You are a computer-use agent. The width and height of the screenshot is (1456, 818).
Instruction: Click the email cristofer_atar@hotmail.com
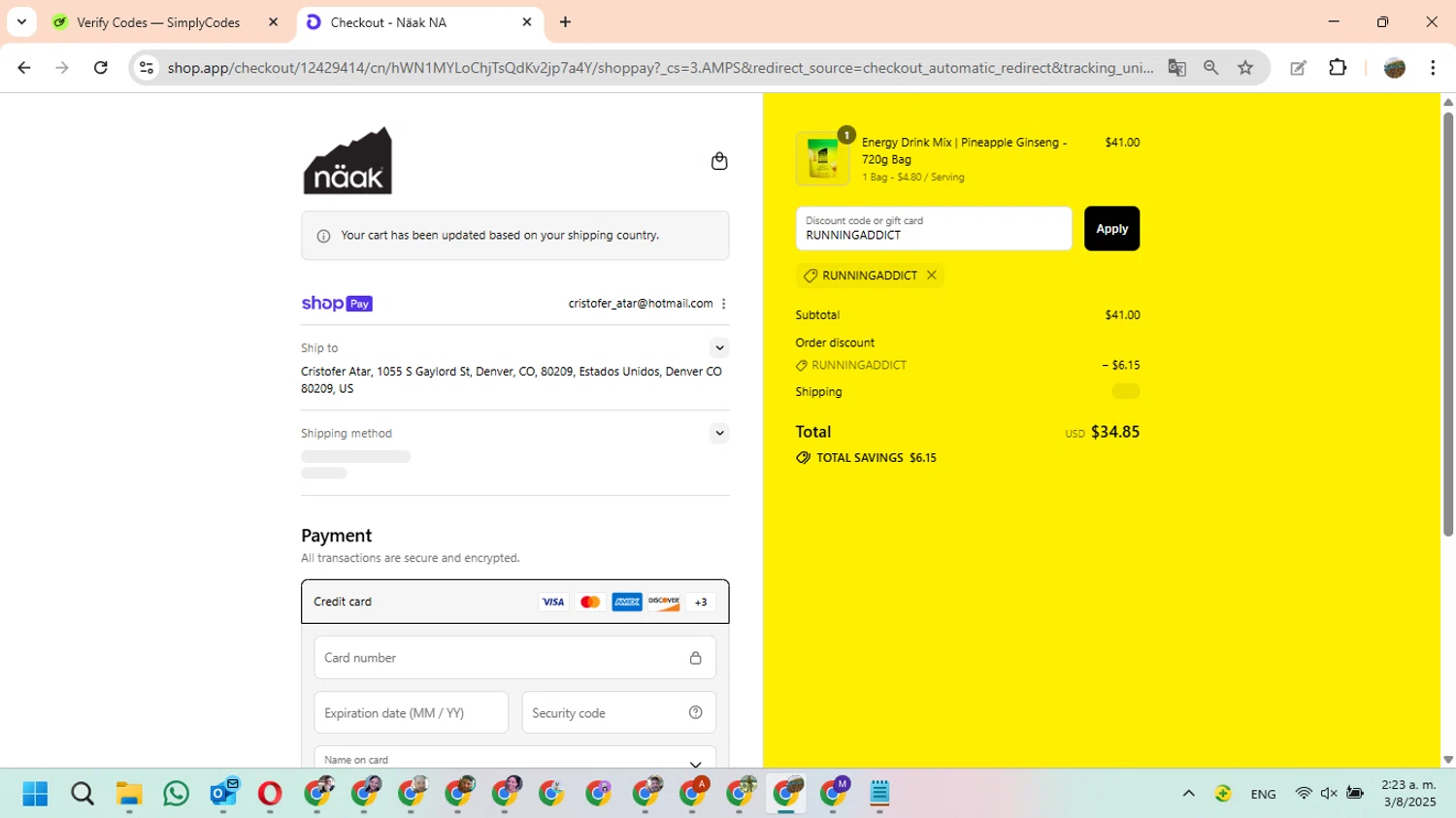coord(641,304)
